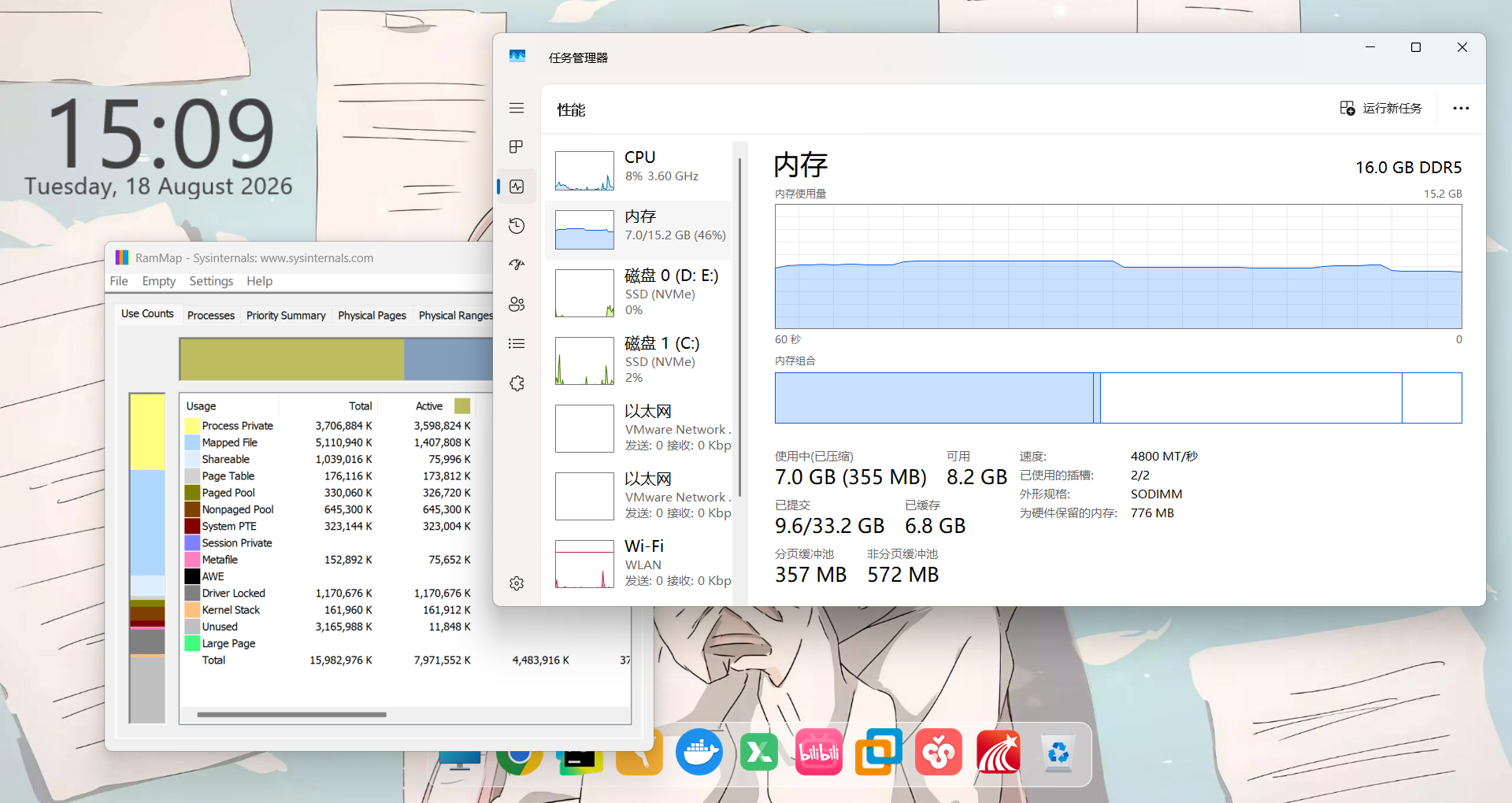Select the Performance page icon in Task Manager

click(x=517, y=187)
